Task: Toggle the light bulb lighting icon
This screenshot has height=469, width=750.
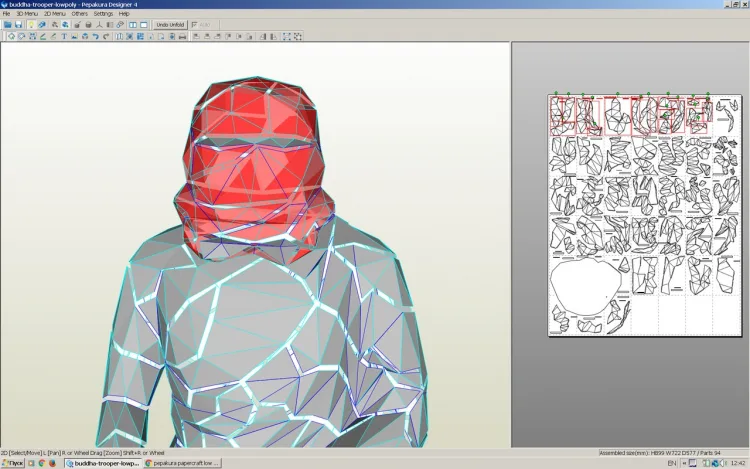Action: click(x=31, y=24)
